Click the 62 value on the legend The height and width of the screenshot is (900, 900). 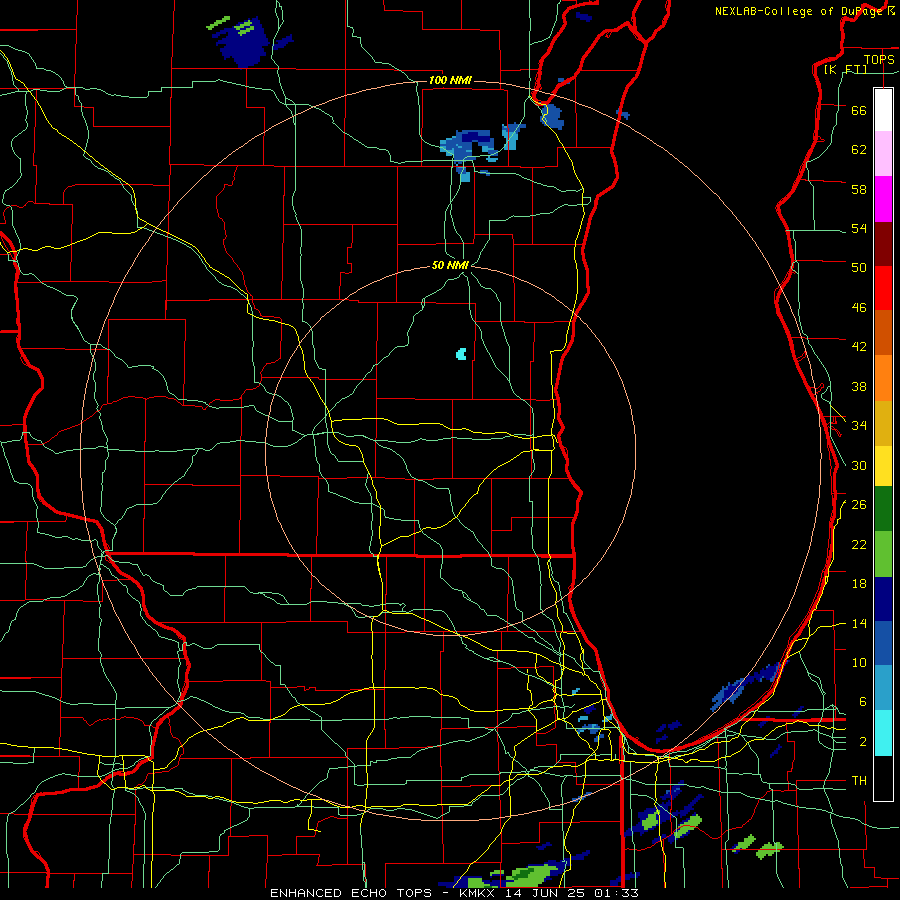(859, 150)
